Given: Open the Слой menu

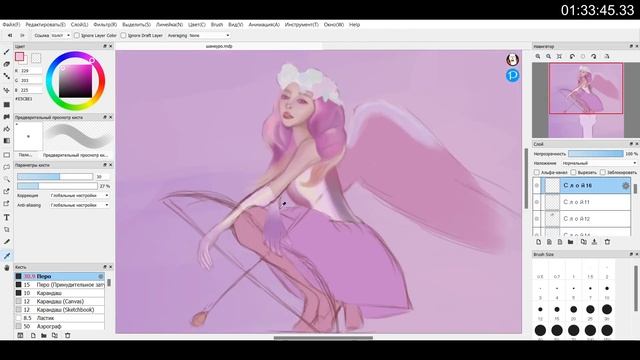Looking at the screenshot, I should 79,24.
